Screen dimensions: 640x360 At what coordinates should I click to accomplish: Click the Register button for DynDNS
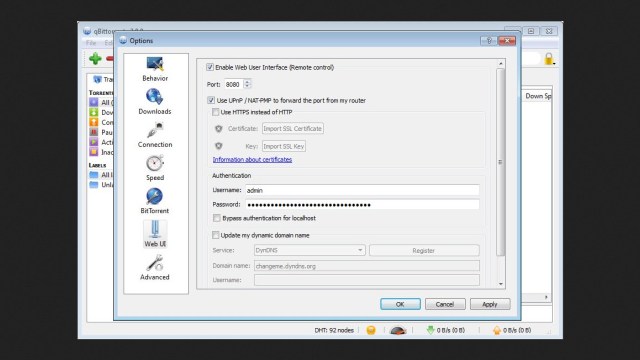click(x=424, y=250)
